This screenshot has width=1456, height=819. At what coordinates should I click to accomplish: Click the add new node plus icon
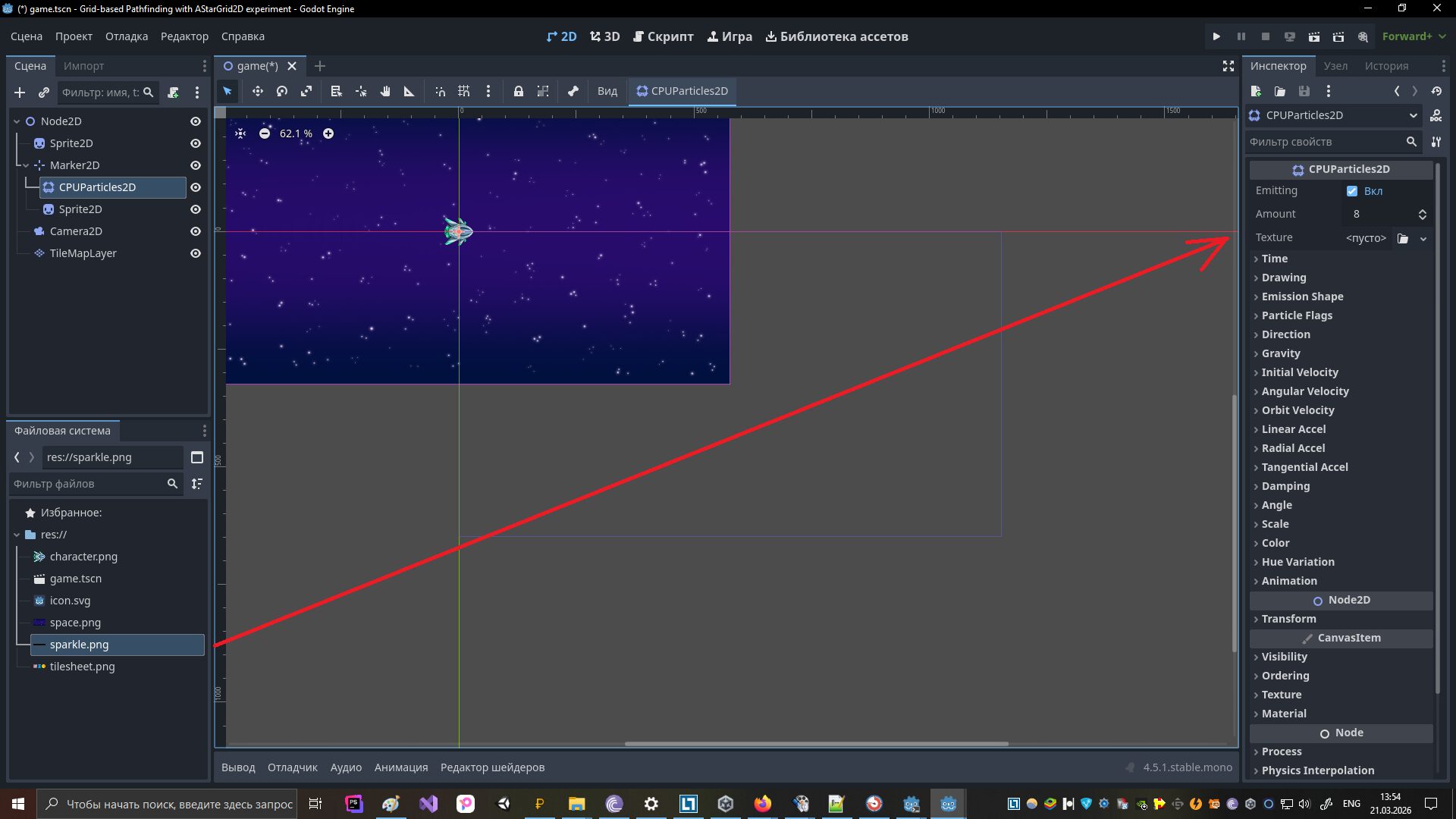click(20, 93)
